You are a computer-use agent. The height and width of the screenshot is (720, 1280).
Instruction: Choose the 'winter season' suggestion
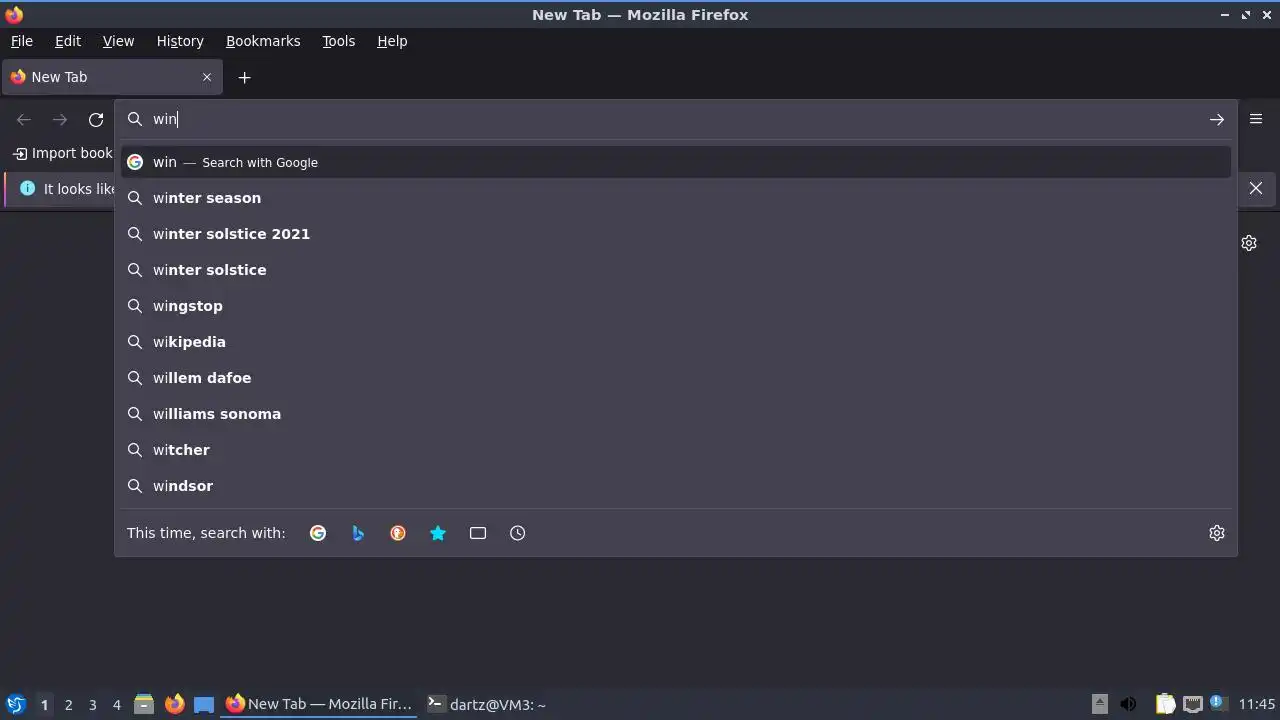coord(676,198)
